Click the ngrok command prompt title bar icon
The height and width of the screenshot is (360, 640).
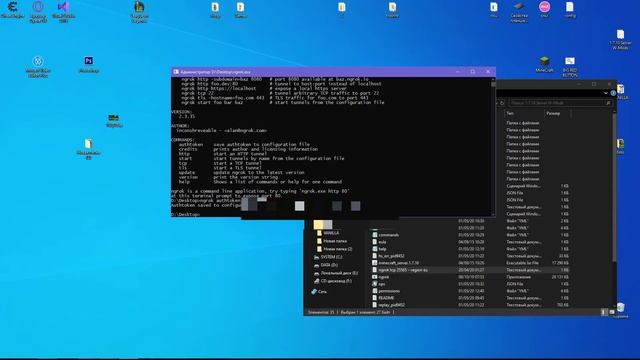pos(176,72)
